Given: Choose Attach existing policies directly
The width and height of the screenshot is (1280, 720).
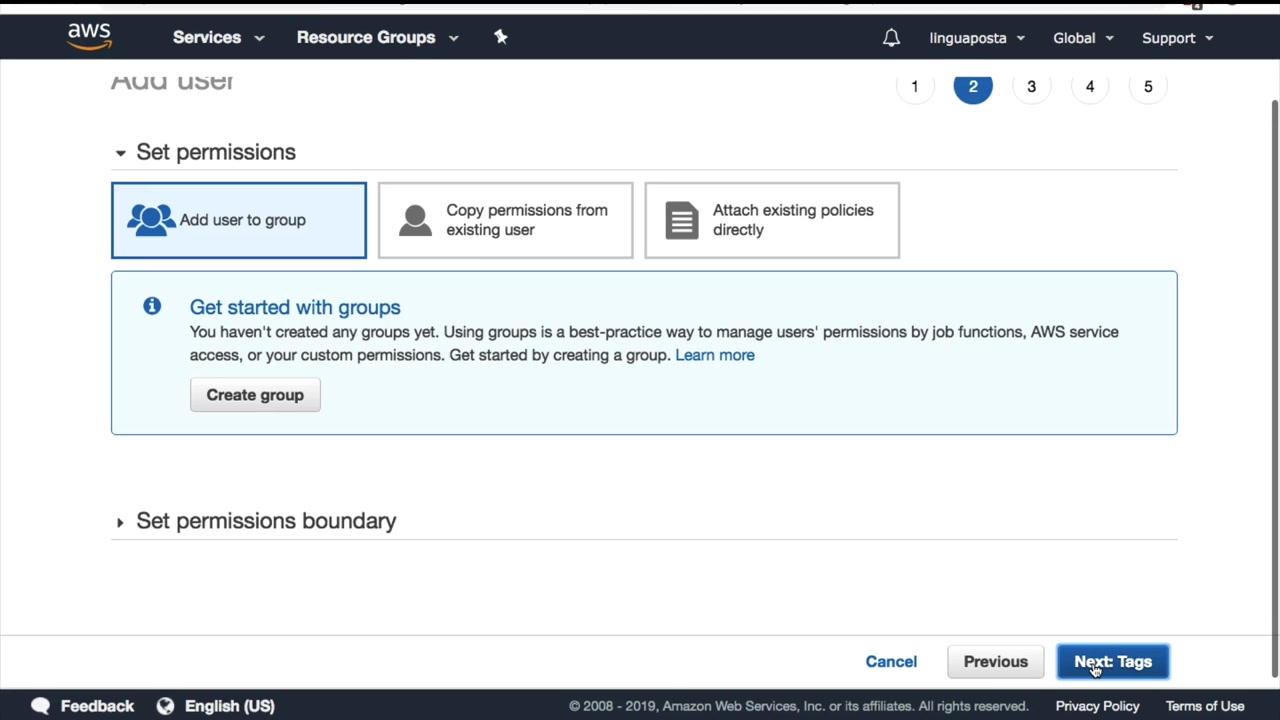Looking at the screenshot, I should (772, 220).
